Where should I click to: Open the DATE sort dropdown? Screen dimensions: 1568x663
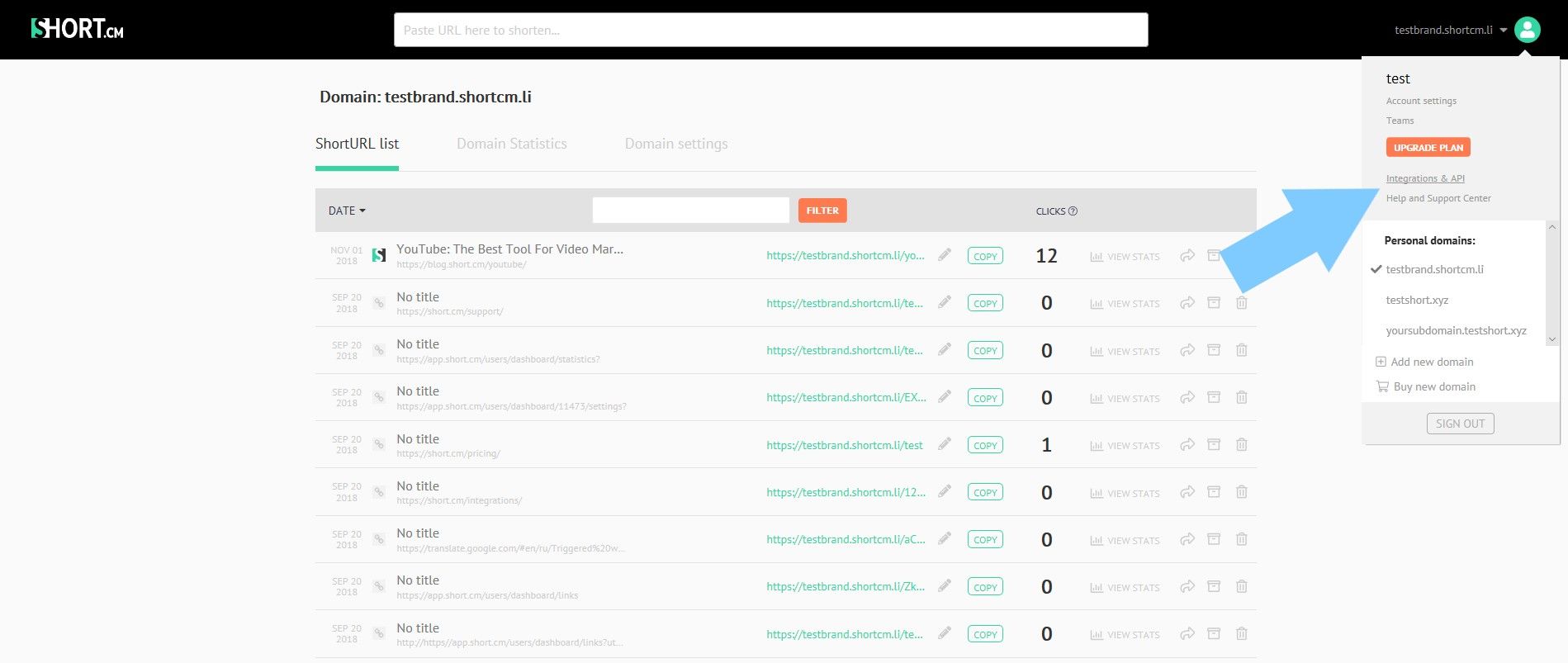(347, 211)
